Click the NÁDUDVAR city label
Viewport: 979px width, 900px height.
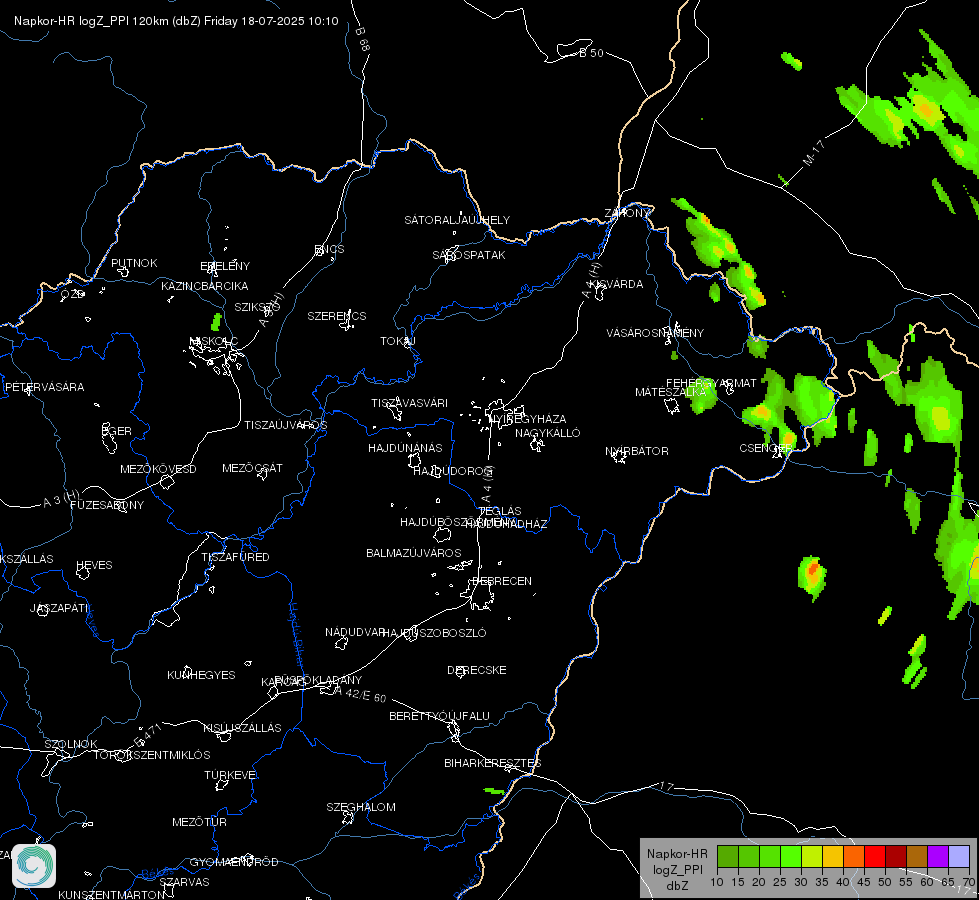(x=355, y=632)
